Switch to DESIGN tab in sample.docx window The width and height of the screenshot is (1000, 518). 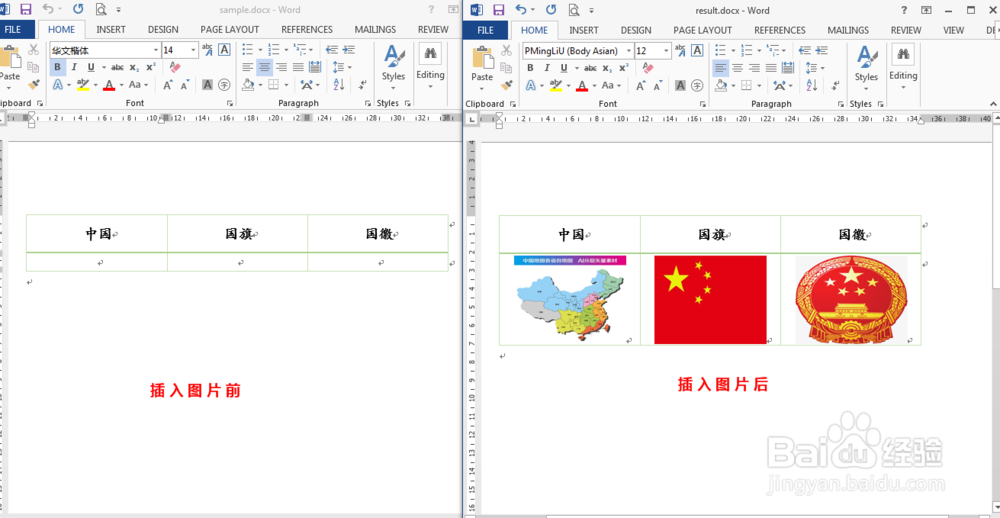click(163, 29)
